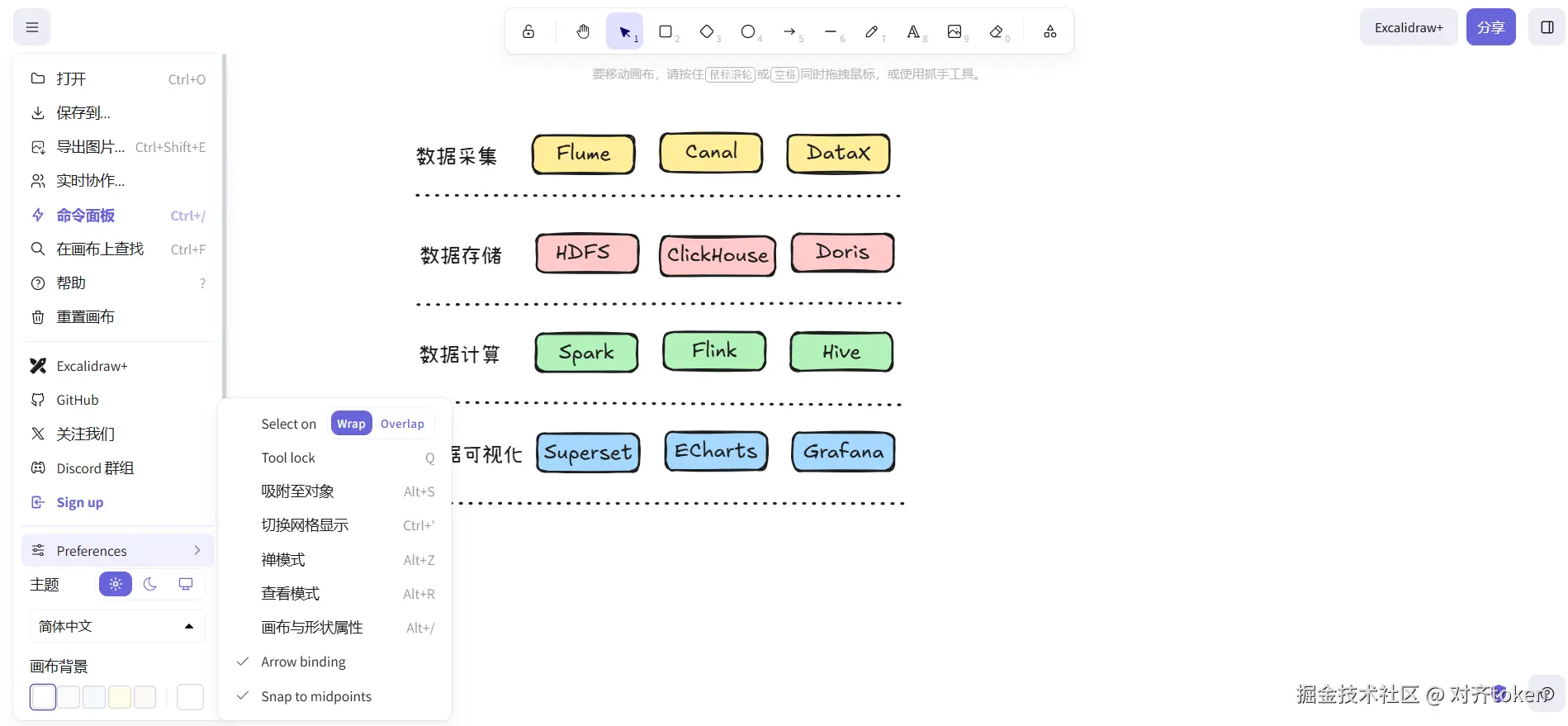Expand the Preferences submenu

point(117,551)
